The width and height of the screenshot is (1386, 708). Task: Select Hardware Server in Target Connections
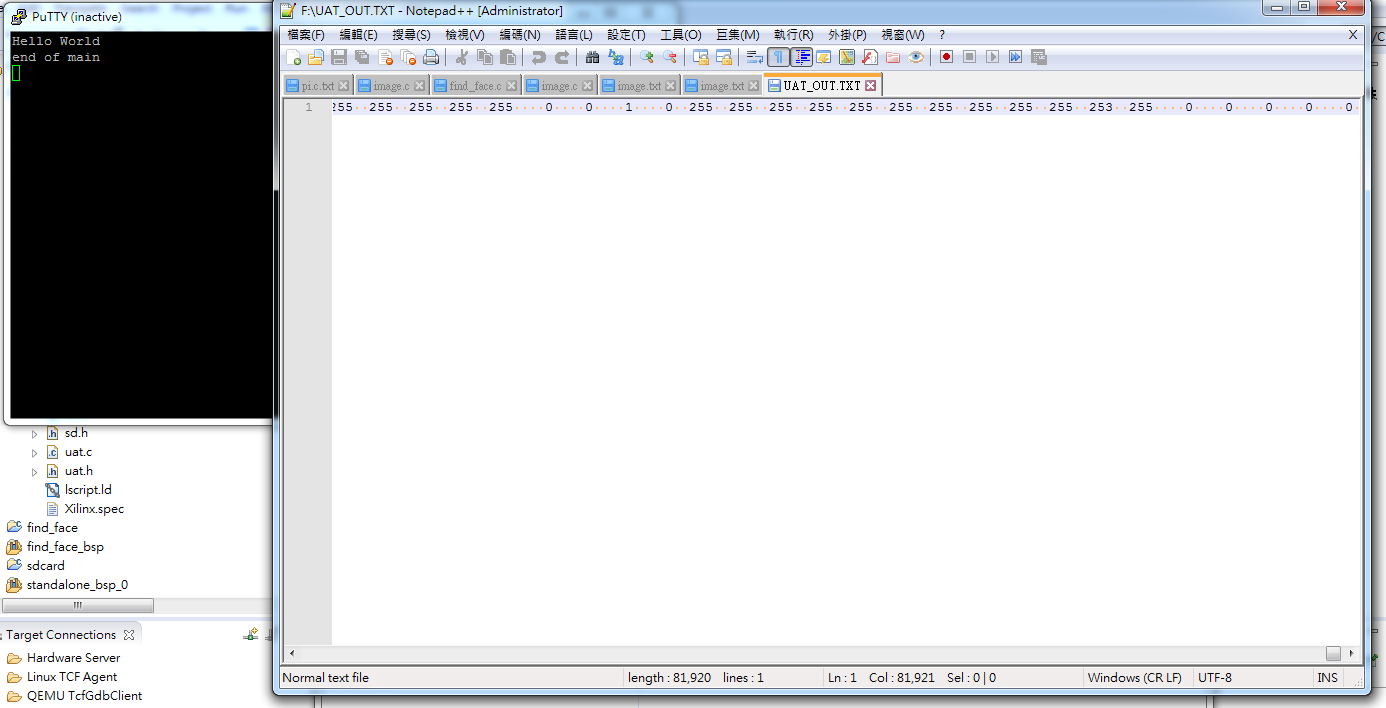(x=73, y=658)
